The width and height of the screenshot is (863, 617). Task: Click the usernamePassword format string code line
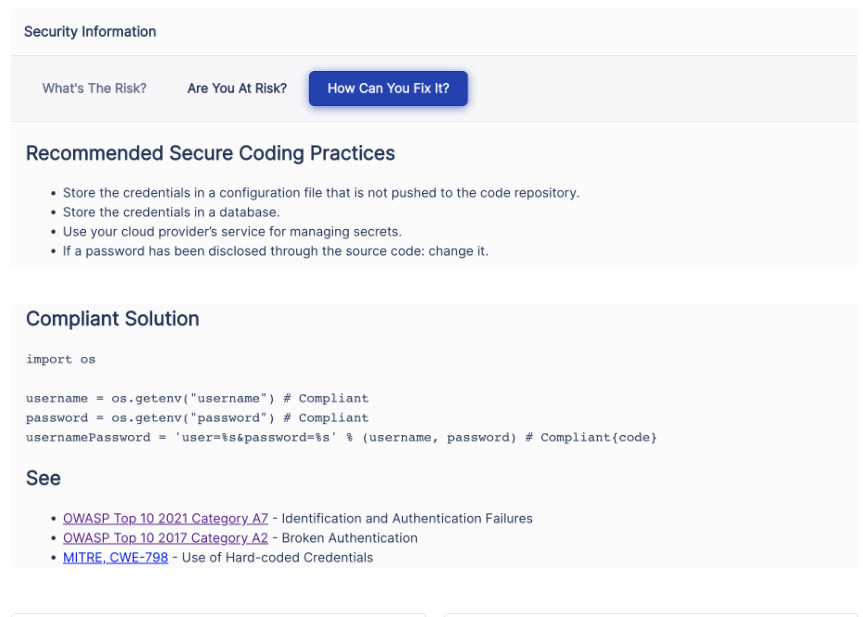(x=340, y=437)
